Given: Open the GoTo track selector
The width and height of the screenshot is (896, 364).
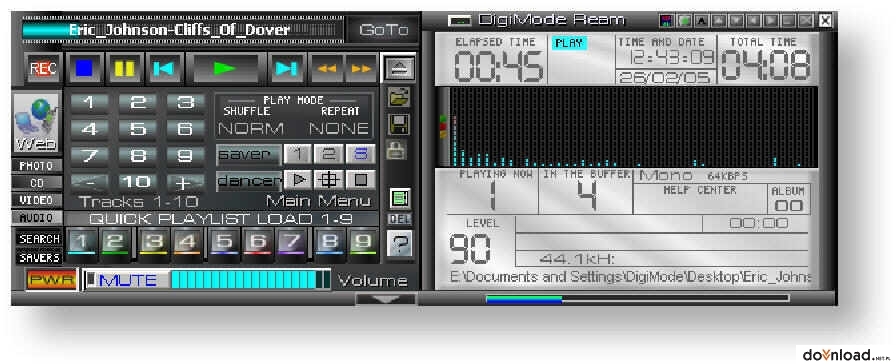Looking at the screenshot, I should coord(384,30).
